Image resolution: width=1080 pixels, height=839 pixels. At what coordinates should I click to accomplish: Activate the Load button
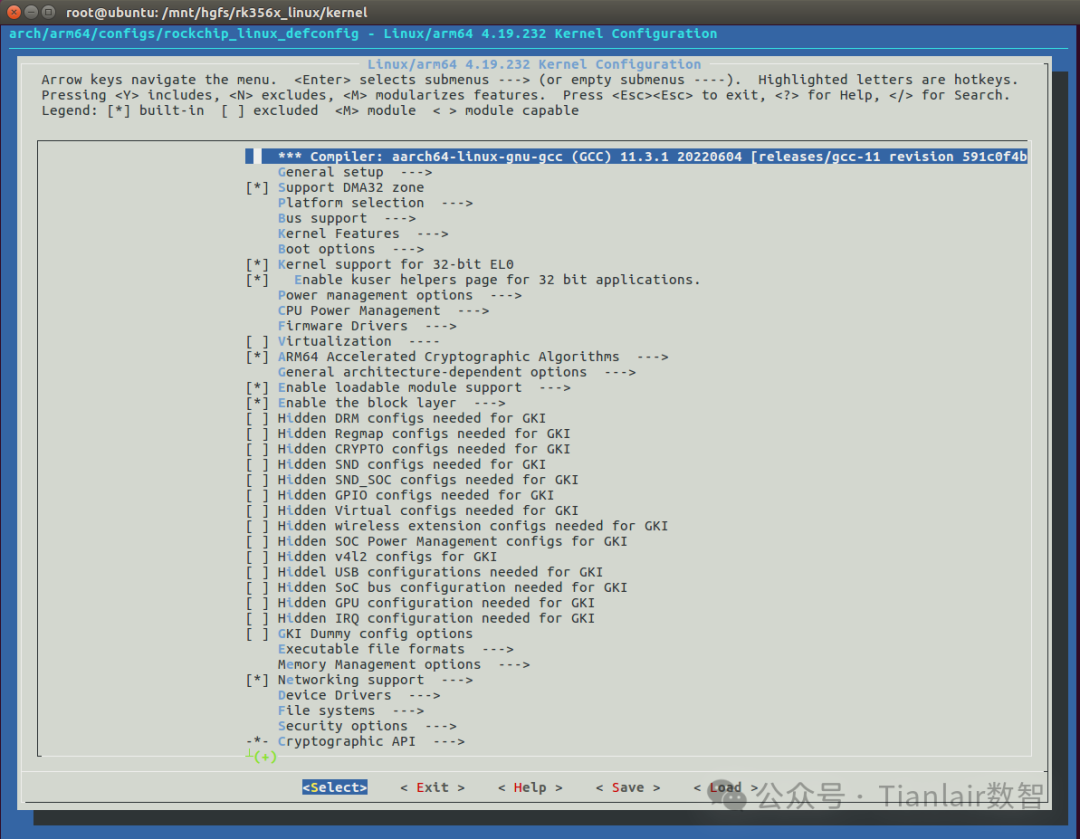click(724, 787)
